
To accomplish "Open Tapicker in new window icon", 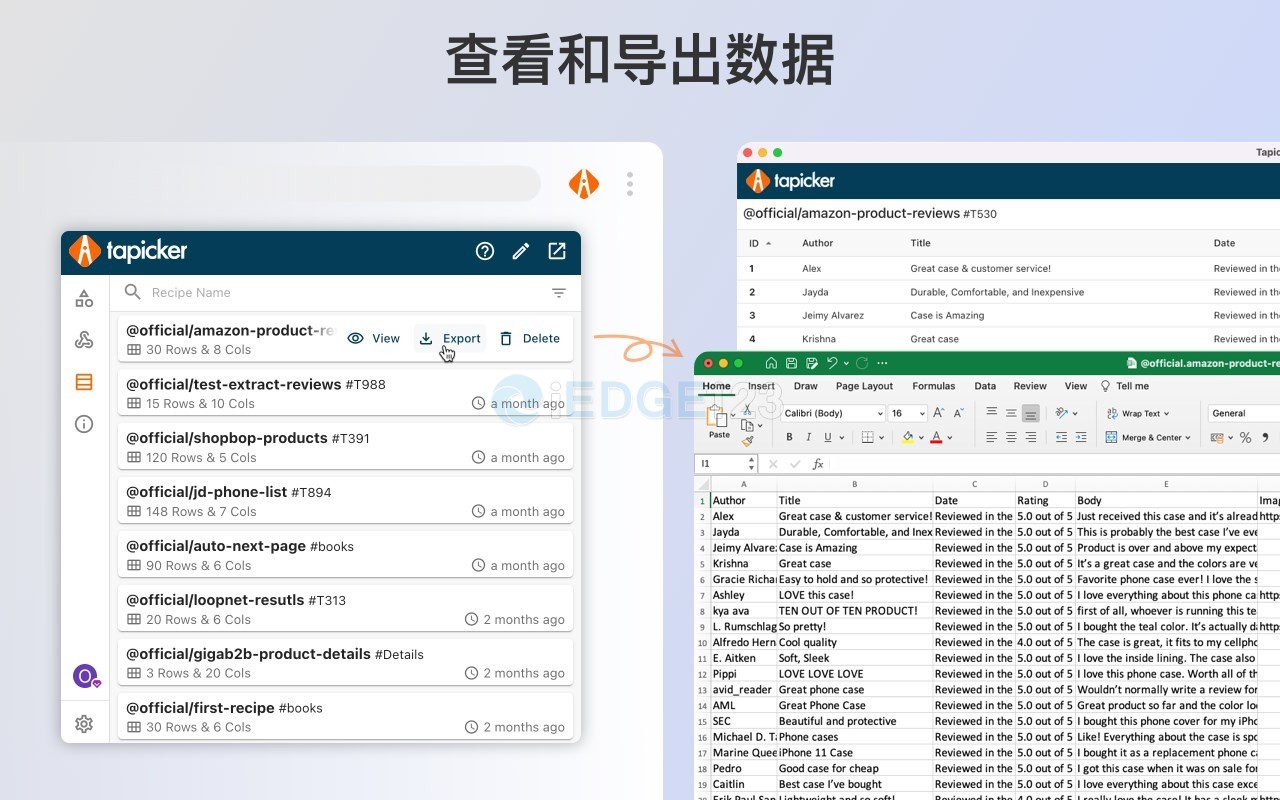I will tap(557, 251).
